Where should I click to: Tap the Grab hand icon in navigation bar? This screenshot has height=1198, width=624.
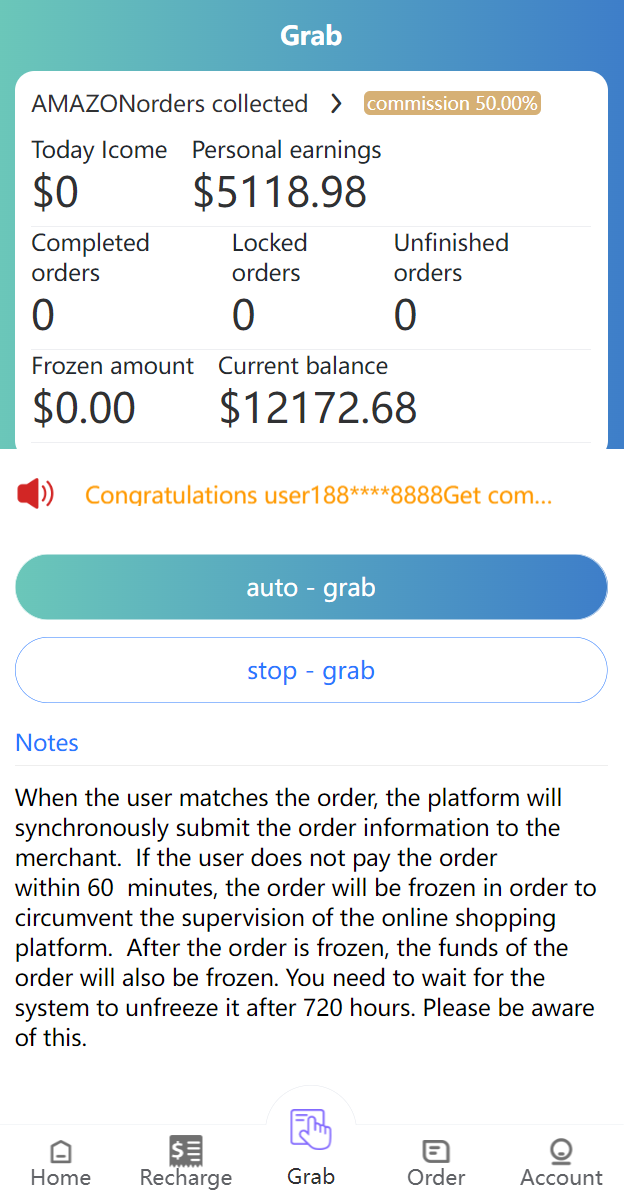click(310, 1128)
